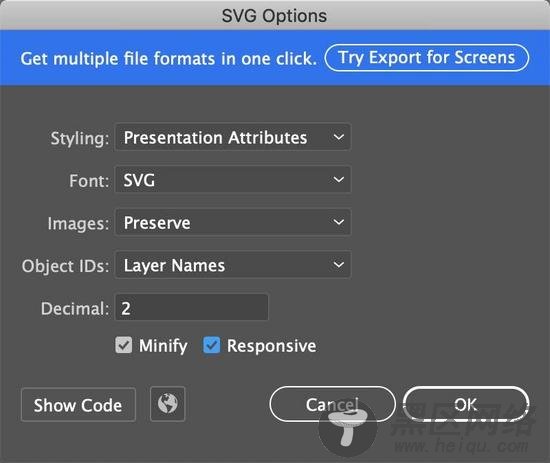Viewport: 550px width, 463px height.
Task: Click the Show Code button
Action: (x=78, y=404)
